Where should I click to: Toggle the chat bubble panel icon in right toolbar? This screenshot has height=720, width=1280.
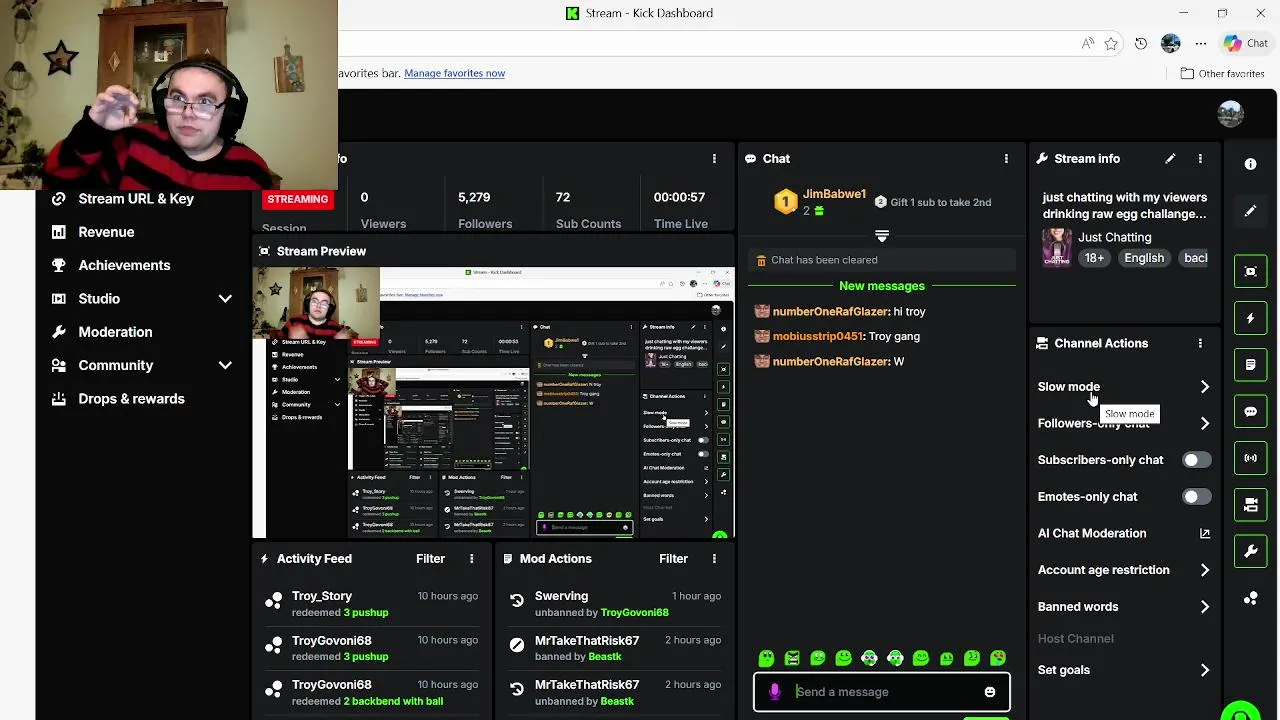(1250, 411)
